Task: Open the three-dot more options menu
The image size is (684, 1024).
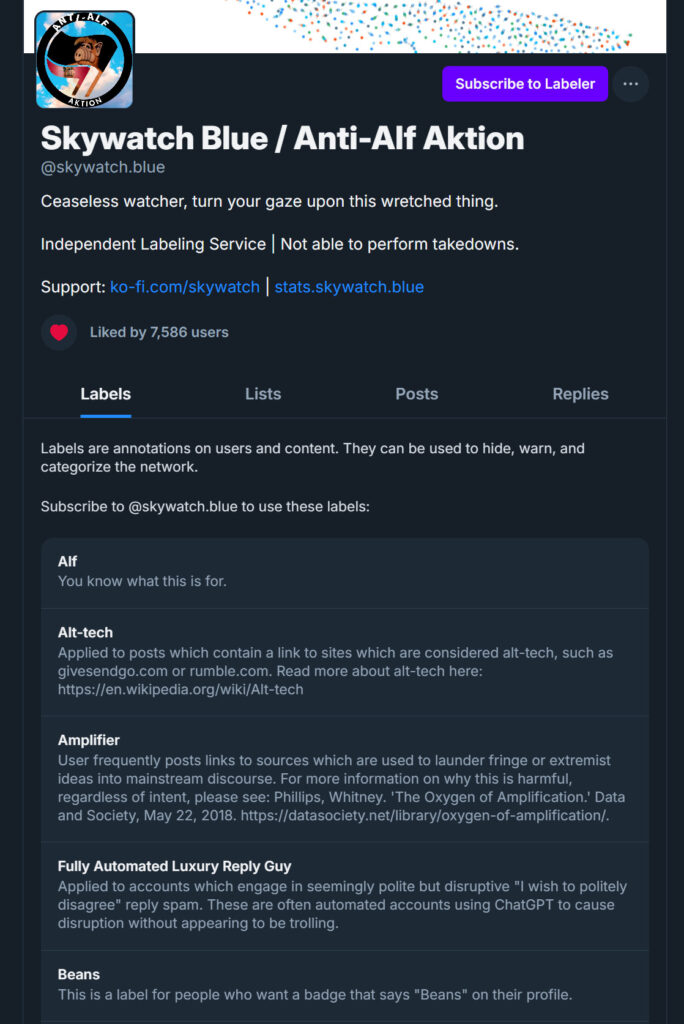Action: point(630,84)
